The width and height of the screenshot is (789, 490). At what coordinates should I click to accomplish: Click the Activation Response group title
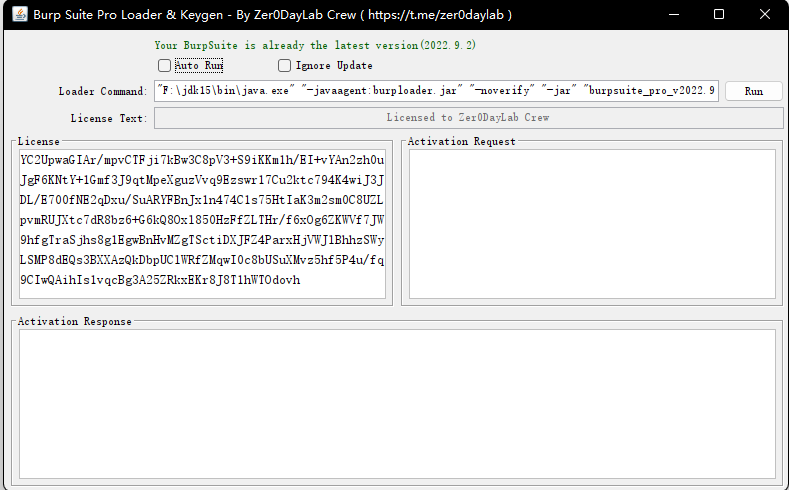pyautogui.click(x=74, y=321)
